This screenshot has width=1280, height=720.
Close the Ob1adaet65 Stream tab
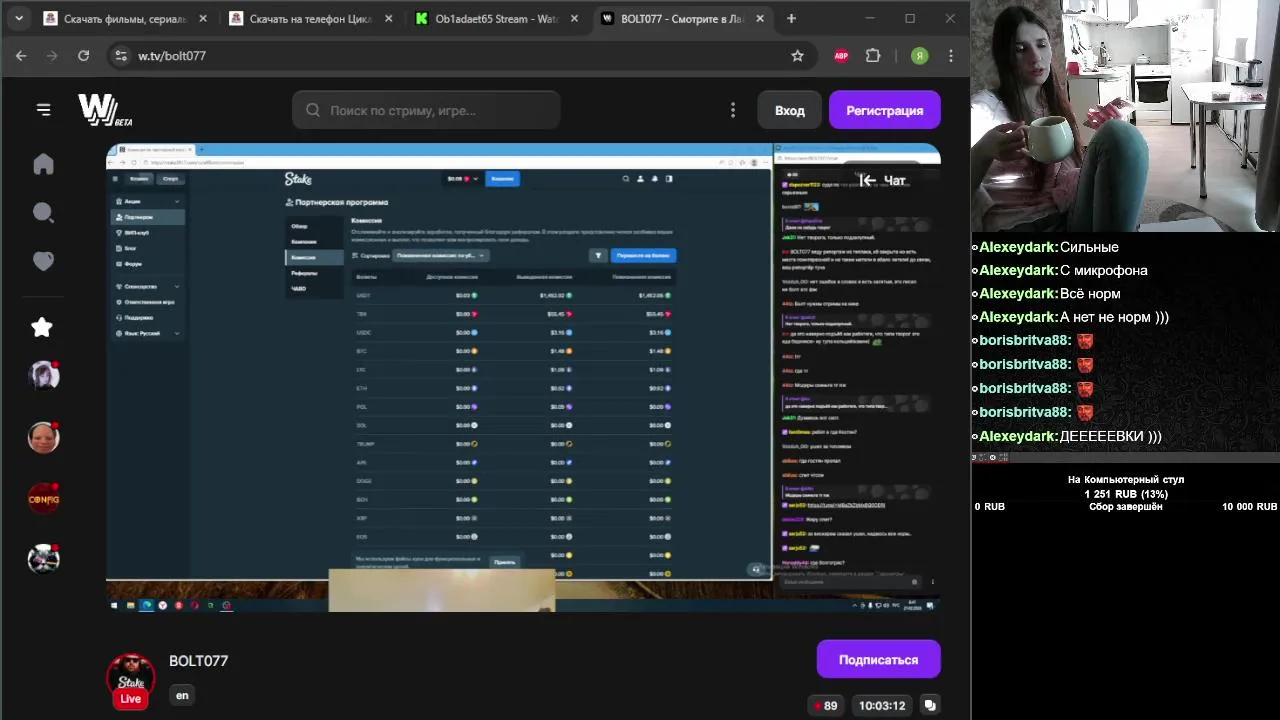[574, 18]
